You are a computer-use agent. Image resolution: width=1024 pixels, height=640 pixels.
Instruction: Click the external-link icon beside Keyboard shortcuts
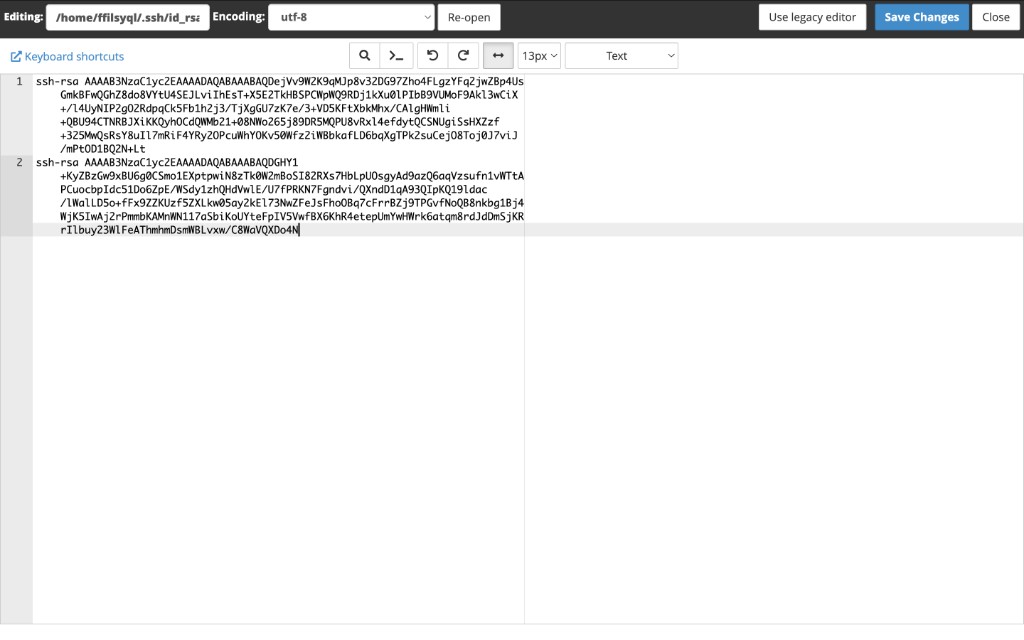pos(16,57)
